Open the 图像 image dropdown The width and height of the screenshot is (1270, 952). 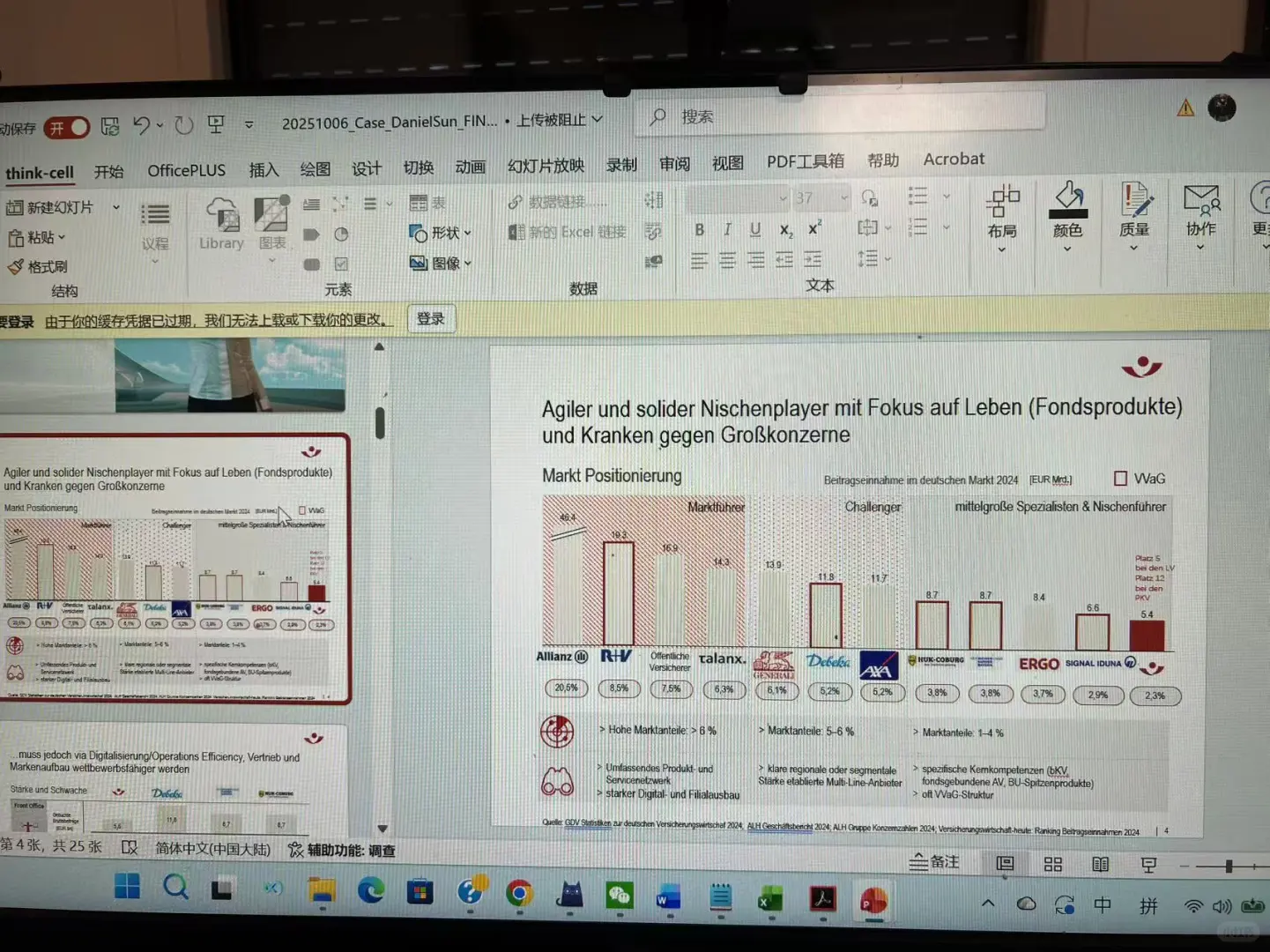441,263
